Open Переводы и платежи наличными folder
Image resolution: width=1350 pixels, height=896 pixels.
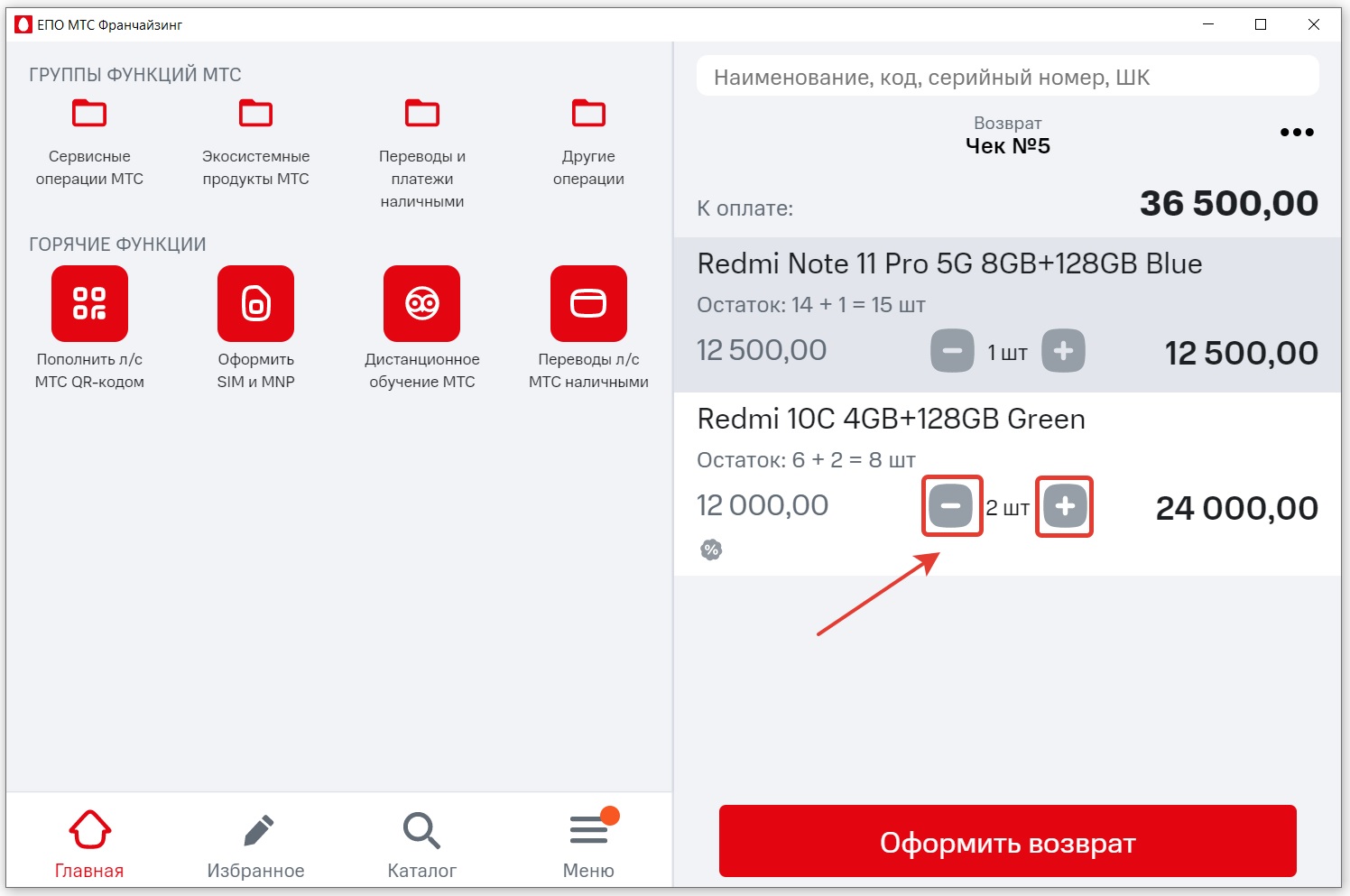(422, 153)
